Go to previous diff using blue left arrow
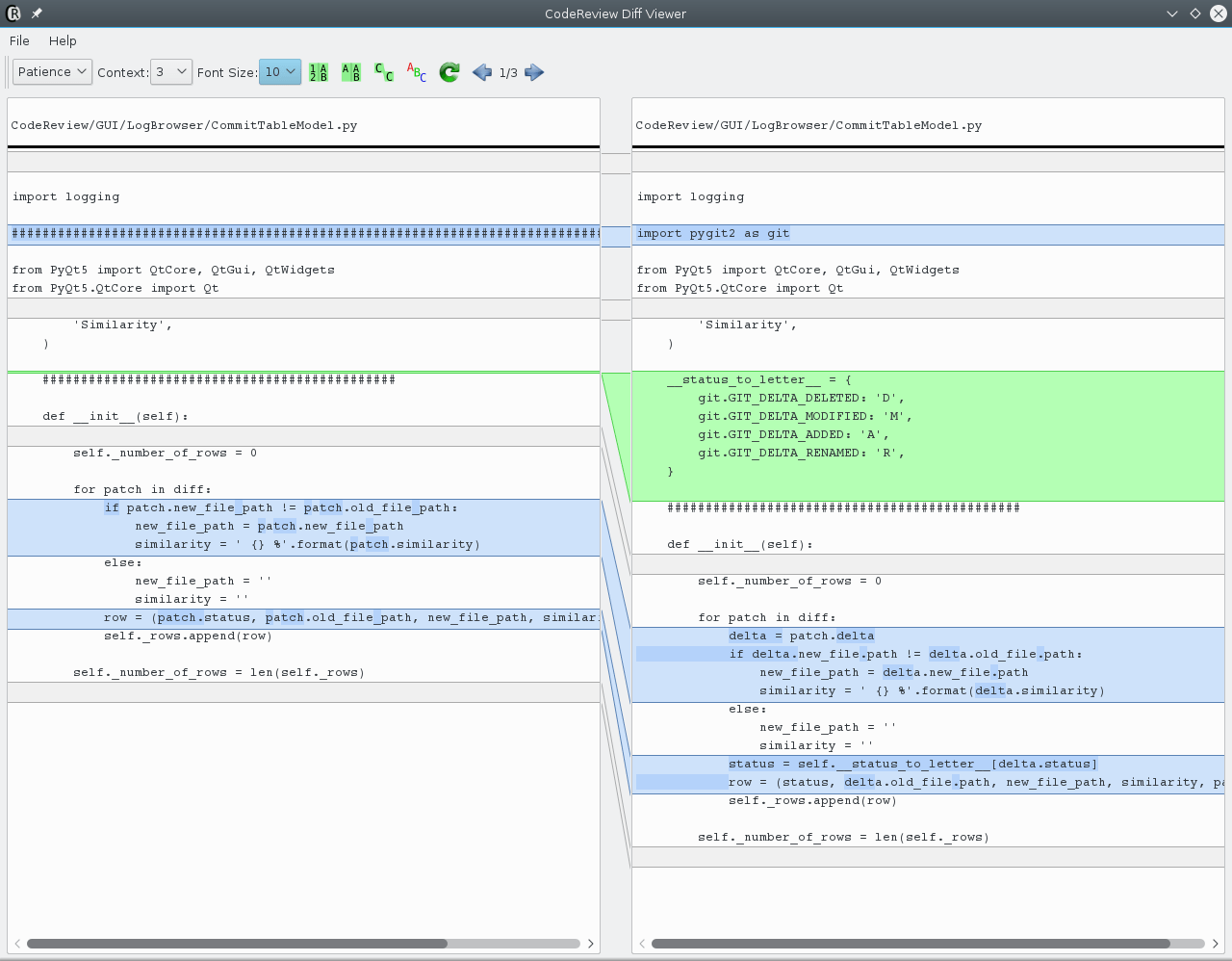Viewport: 1232px width, 961px height. coord(482,72)
